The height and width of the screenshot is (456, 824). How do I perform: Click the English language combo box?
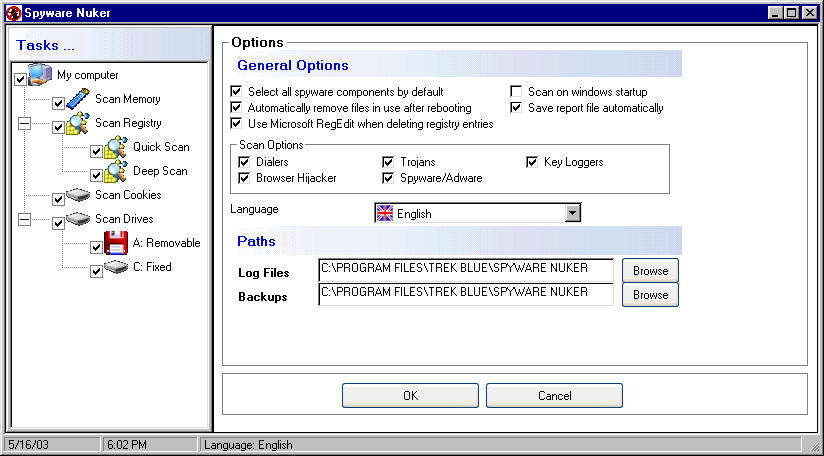(x=477, y=213)
